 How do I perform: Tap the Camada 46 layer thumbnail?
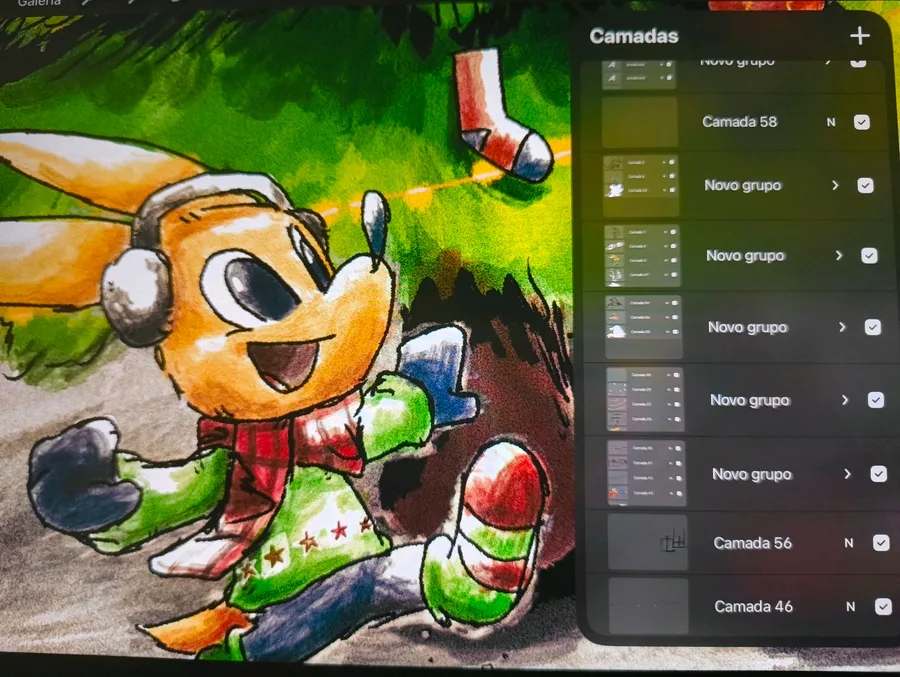coord(649,606)
